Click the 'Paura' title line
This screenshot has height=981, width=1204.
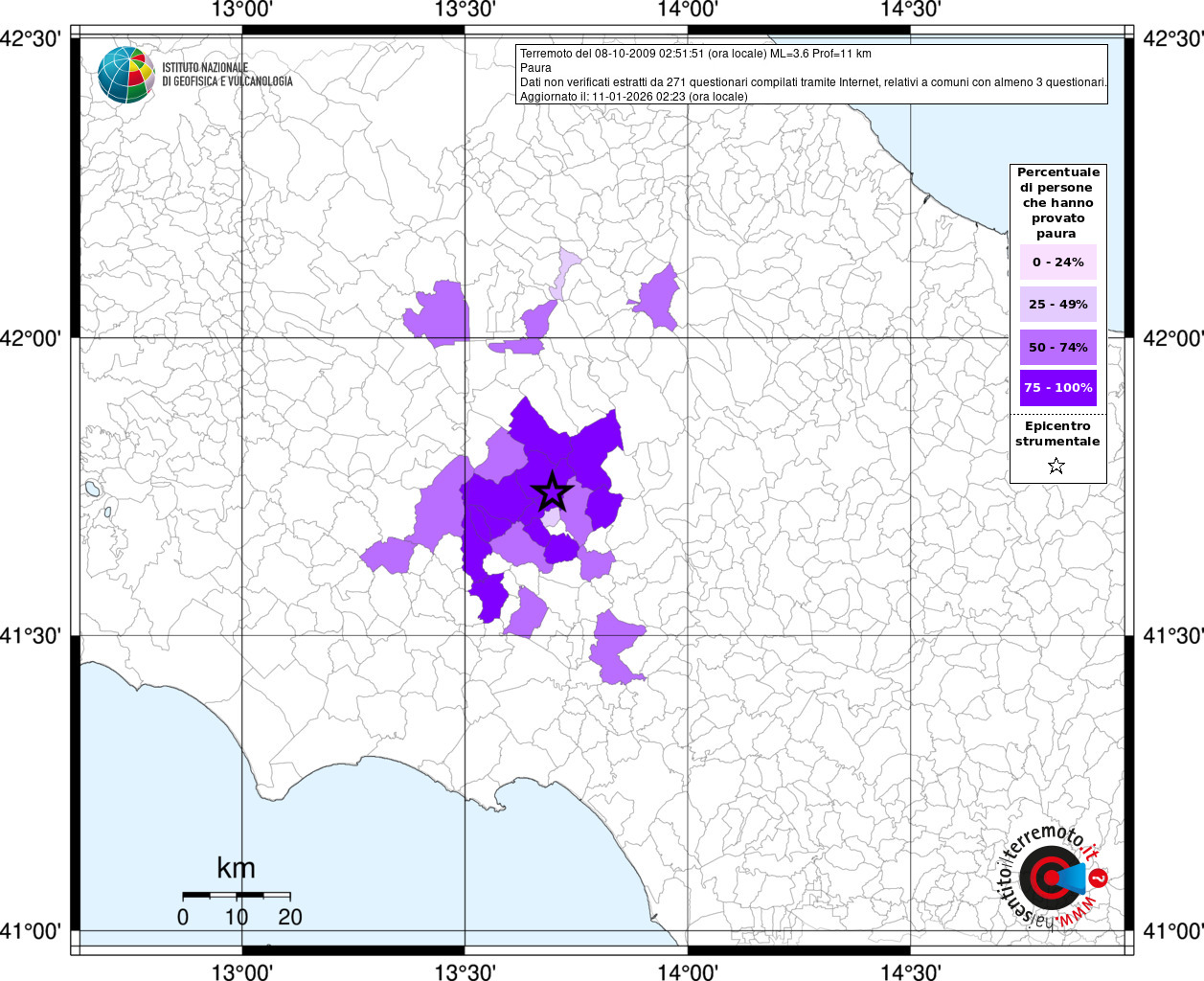point(535,68)
